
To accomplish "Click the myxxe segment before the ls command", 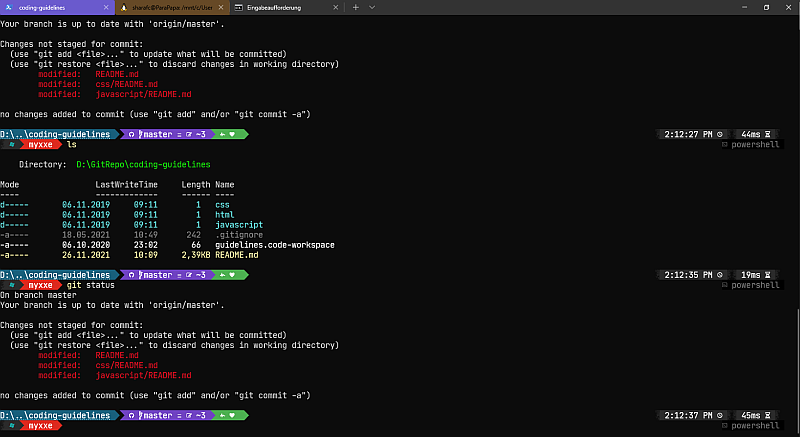I will pos(40,144).
